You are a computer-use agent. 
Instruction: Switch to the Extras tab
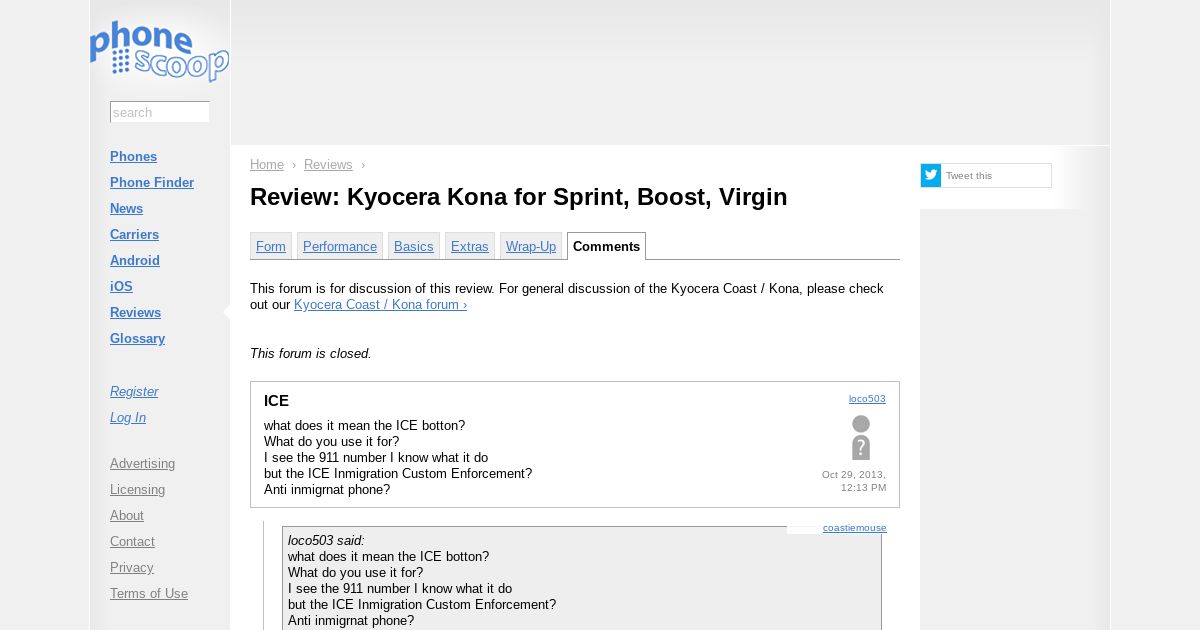coord(470,246)
